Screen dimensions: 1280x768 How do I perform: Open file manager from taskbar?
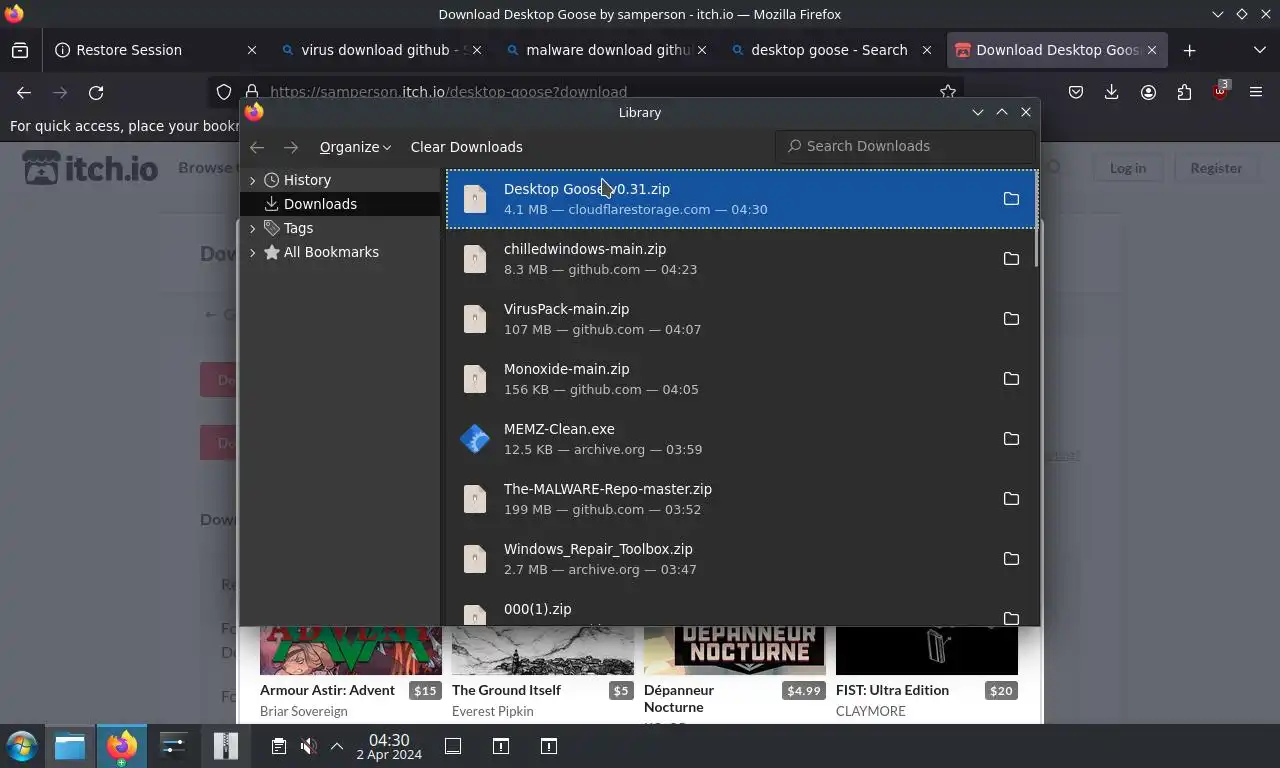click(70, 746)
